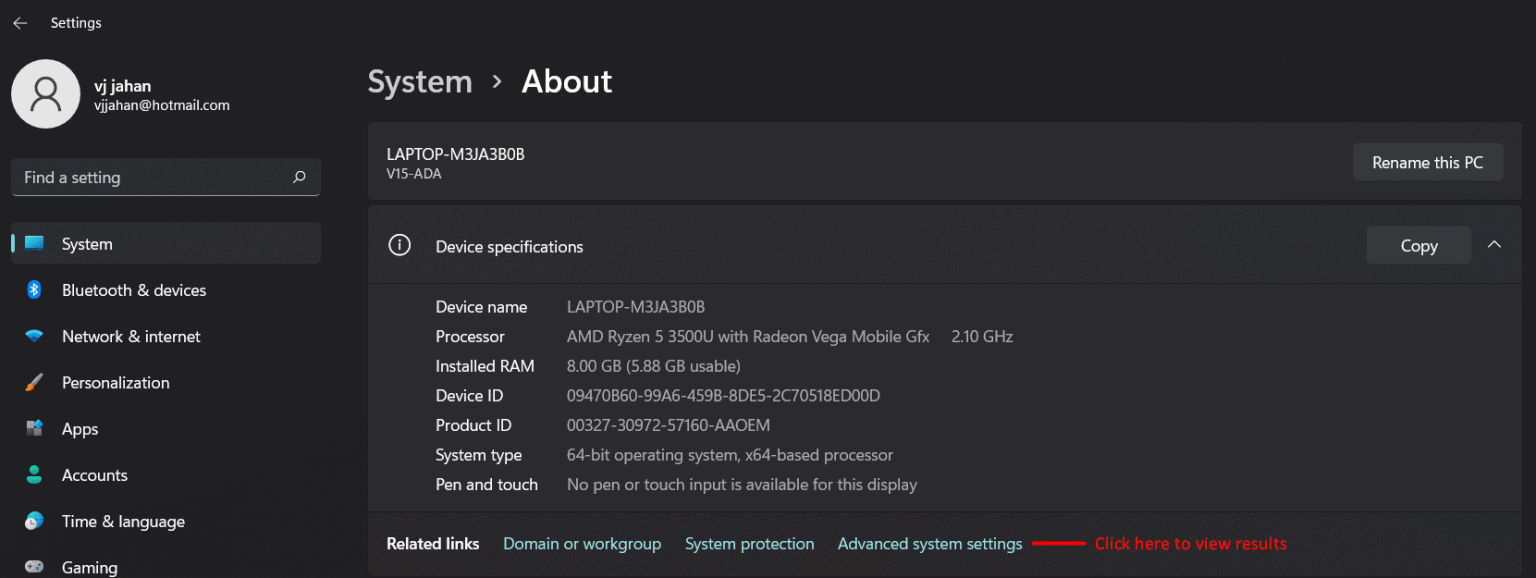Click the back arrow at top left
Screen dimensions: 1536x578
[20, 22]
